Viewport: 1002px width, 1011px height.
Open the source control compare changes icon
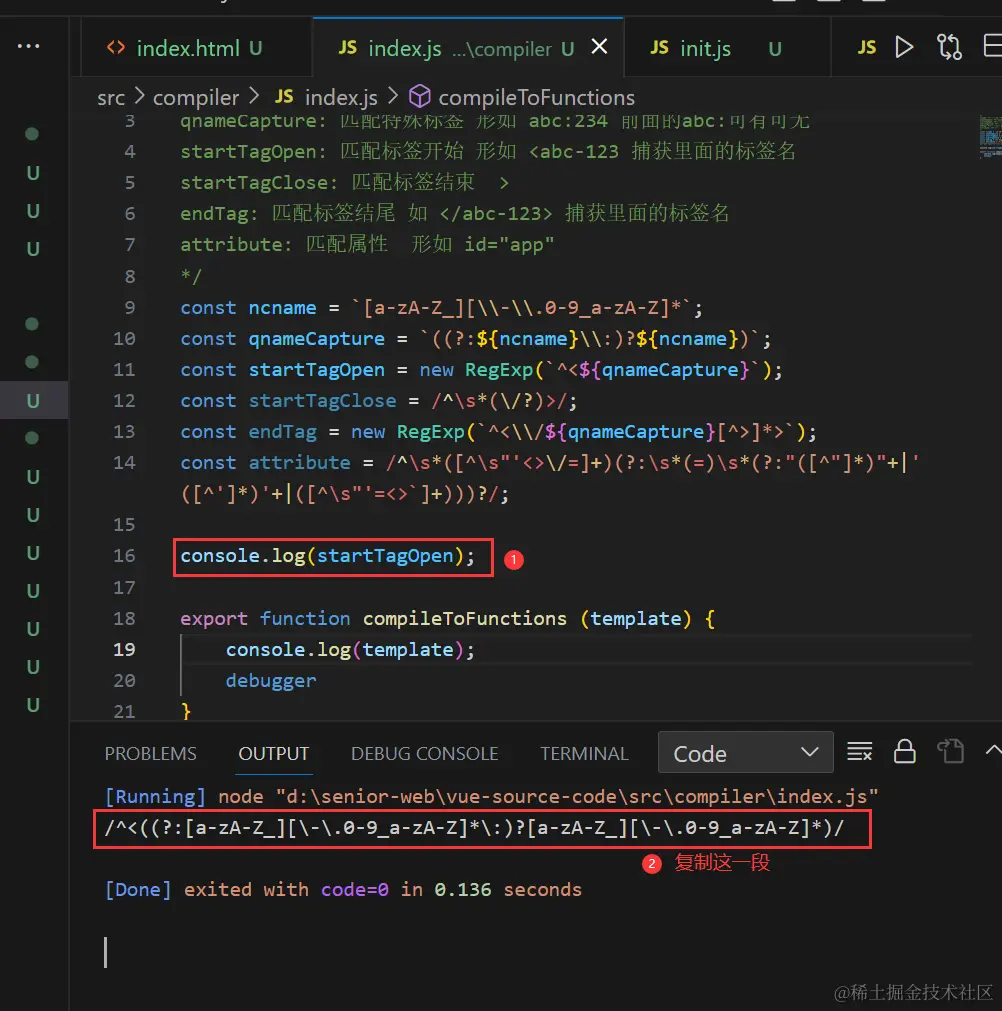pyautogui.click(x=949, y=47)
